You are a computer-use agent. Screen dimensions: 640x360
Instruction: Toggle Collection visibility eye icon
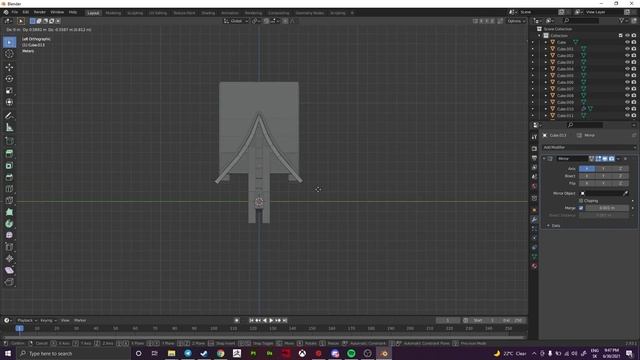click(627, 36)
